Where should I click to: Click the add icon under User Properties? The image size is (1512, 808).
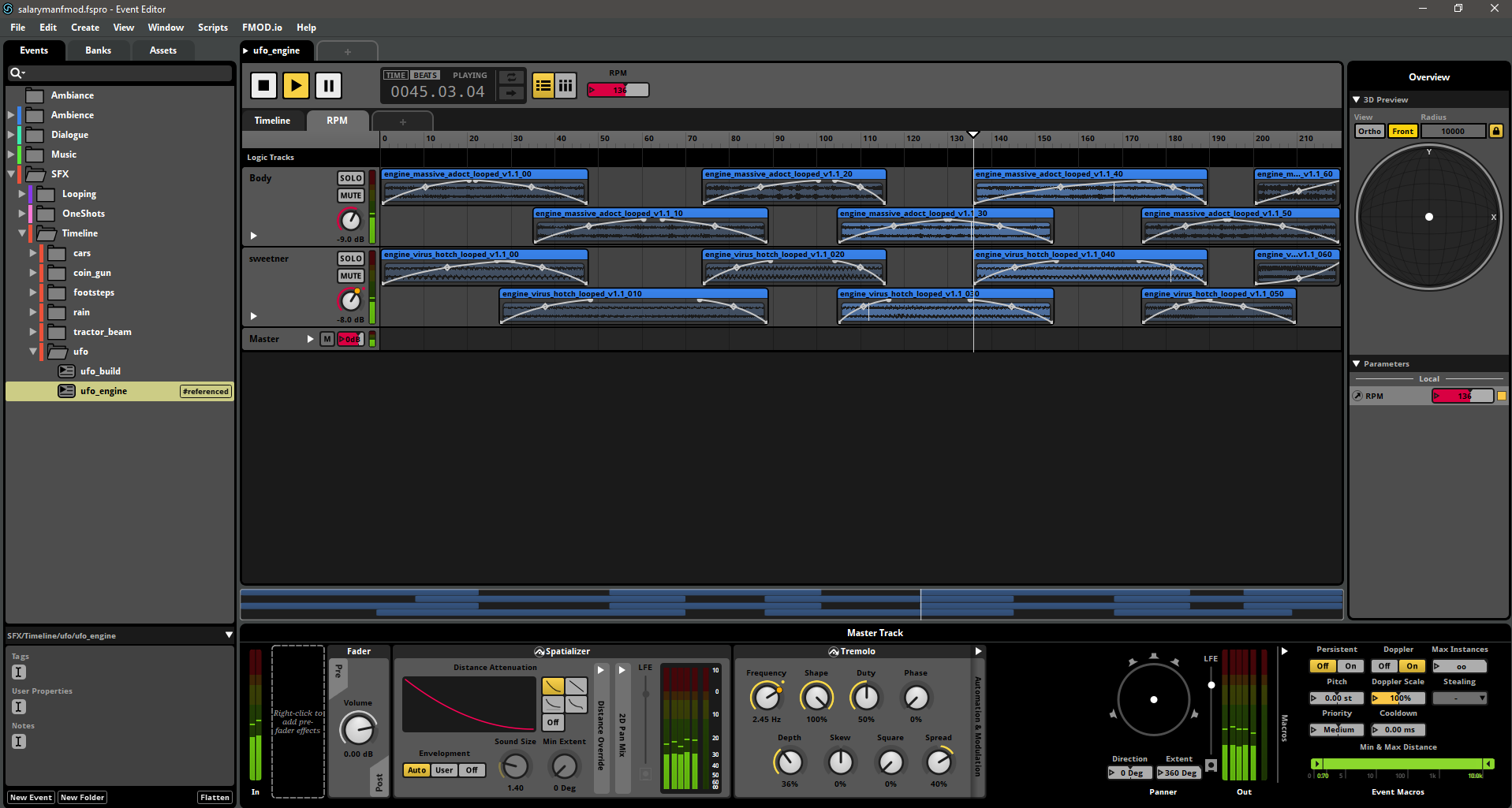pos(19,706)
